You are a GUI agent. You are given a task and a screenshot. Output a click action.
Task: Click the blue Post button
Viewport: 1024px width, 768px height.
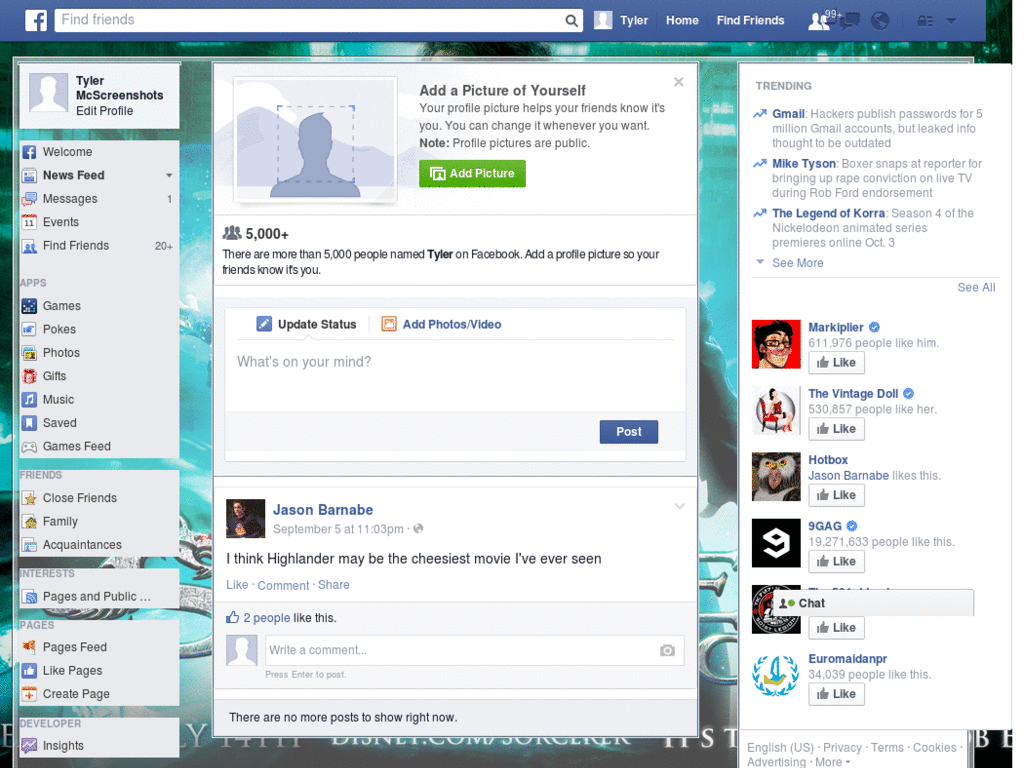pyautogui.click(x=628, y=432)
